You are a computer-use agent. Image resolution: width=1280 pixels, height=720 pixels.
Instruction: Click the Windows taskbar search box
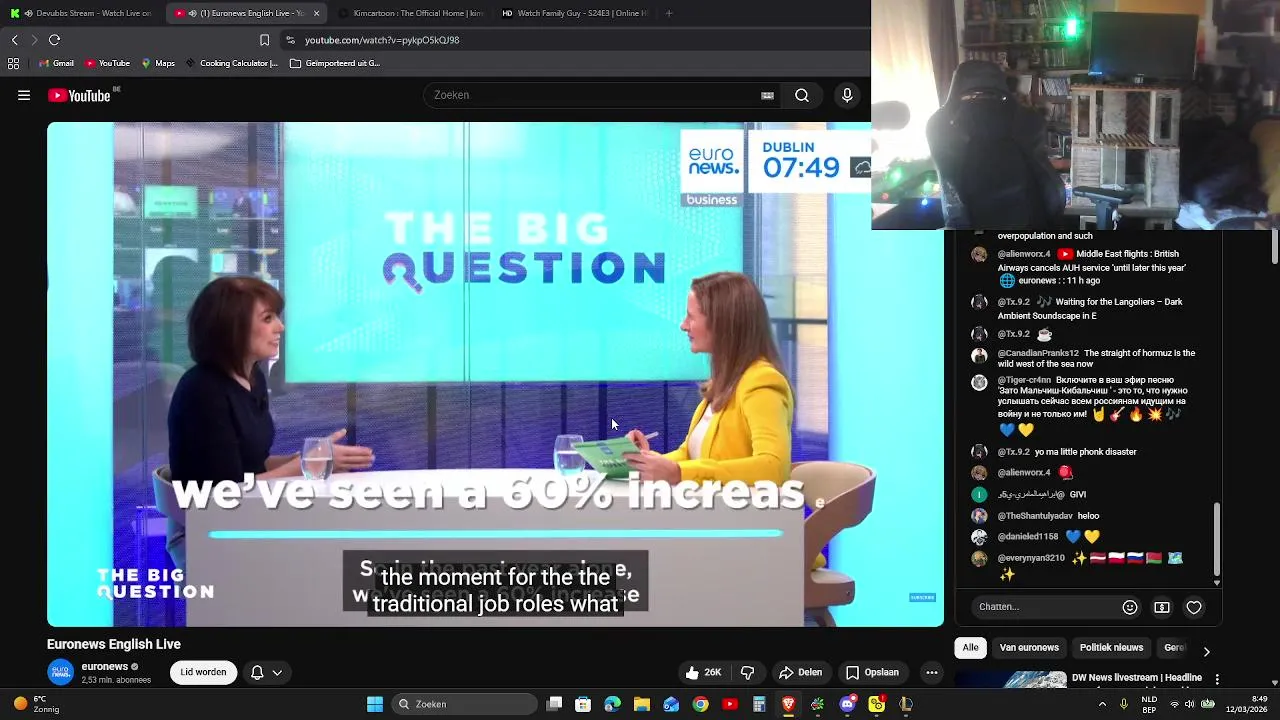click(463, 704)
